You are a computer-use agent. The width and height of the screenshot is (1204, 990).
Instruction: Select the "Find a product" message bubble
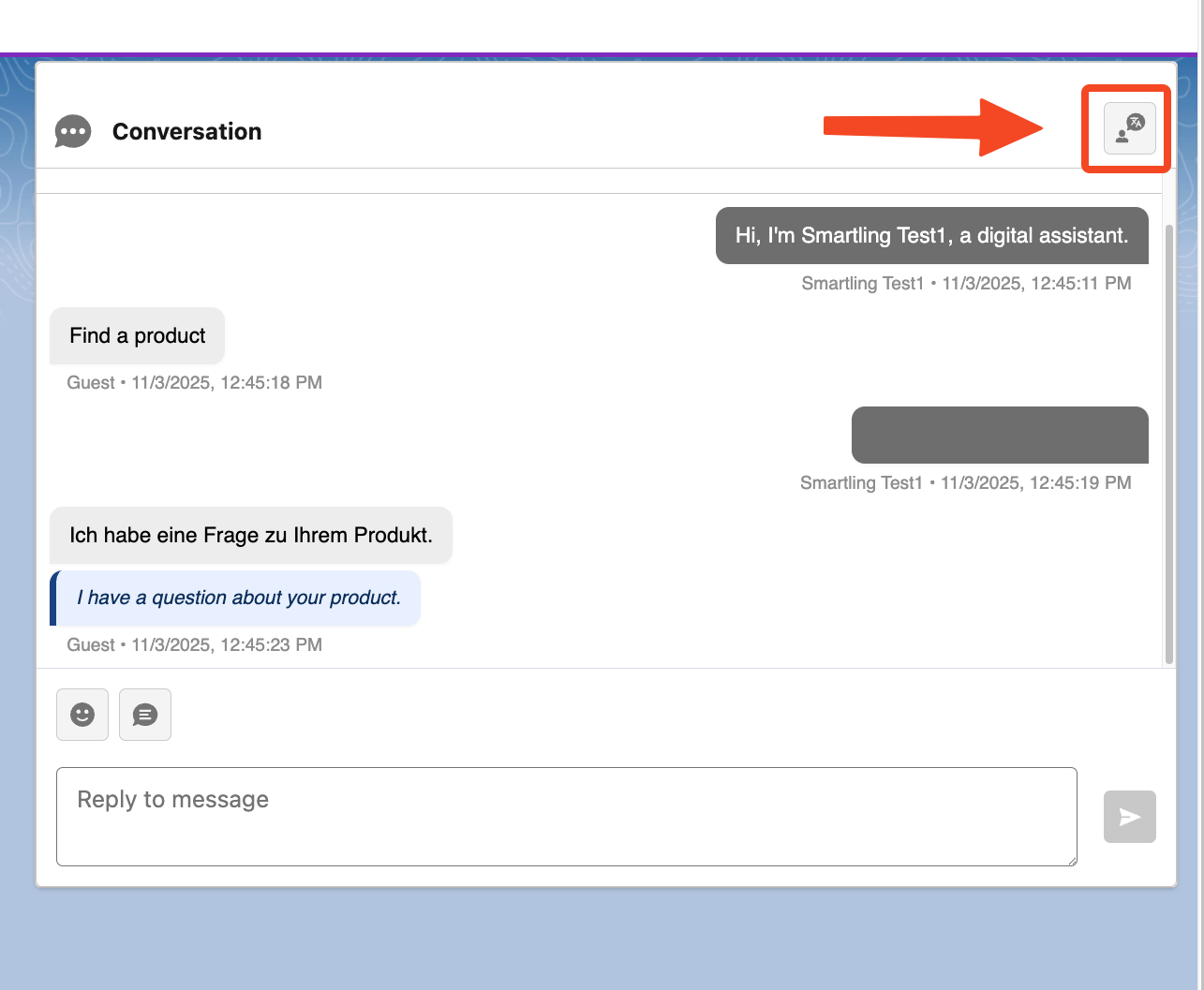click(137, 336)
